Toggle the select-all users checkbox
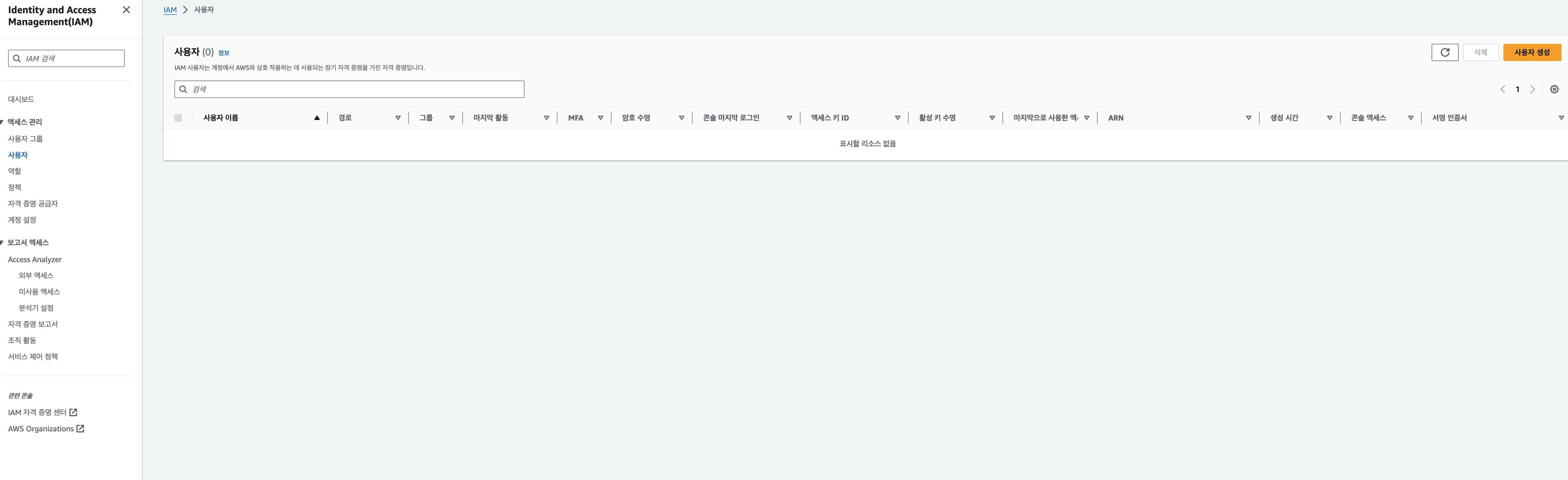Image resolution: width=1568 pixels, height=480 pixels. (x=178, y=118)
